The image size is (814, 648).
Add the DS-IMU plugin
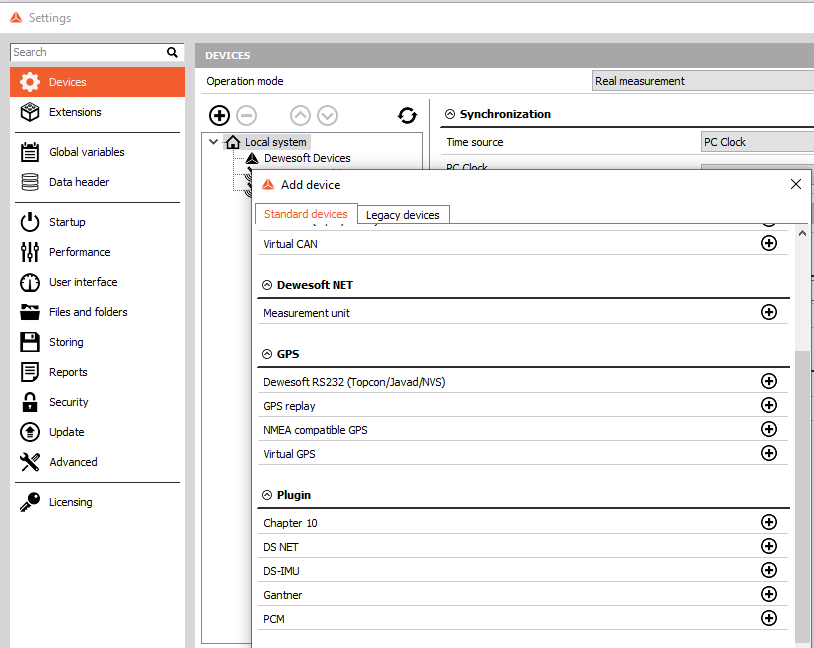click(769, 570)
